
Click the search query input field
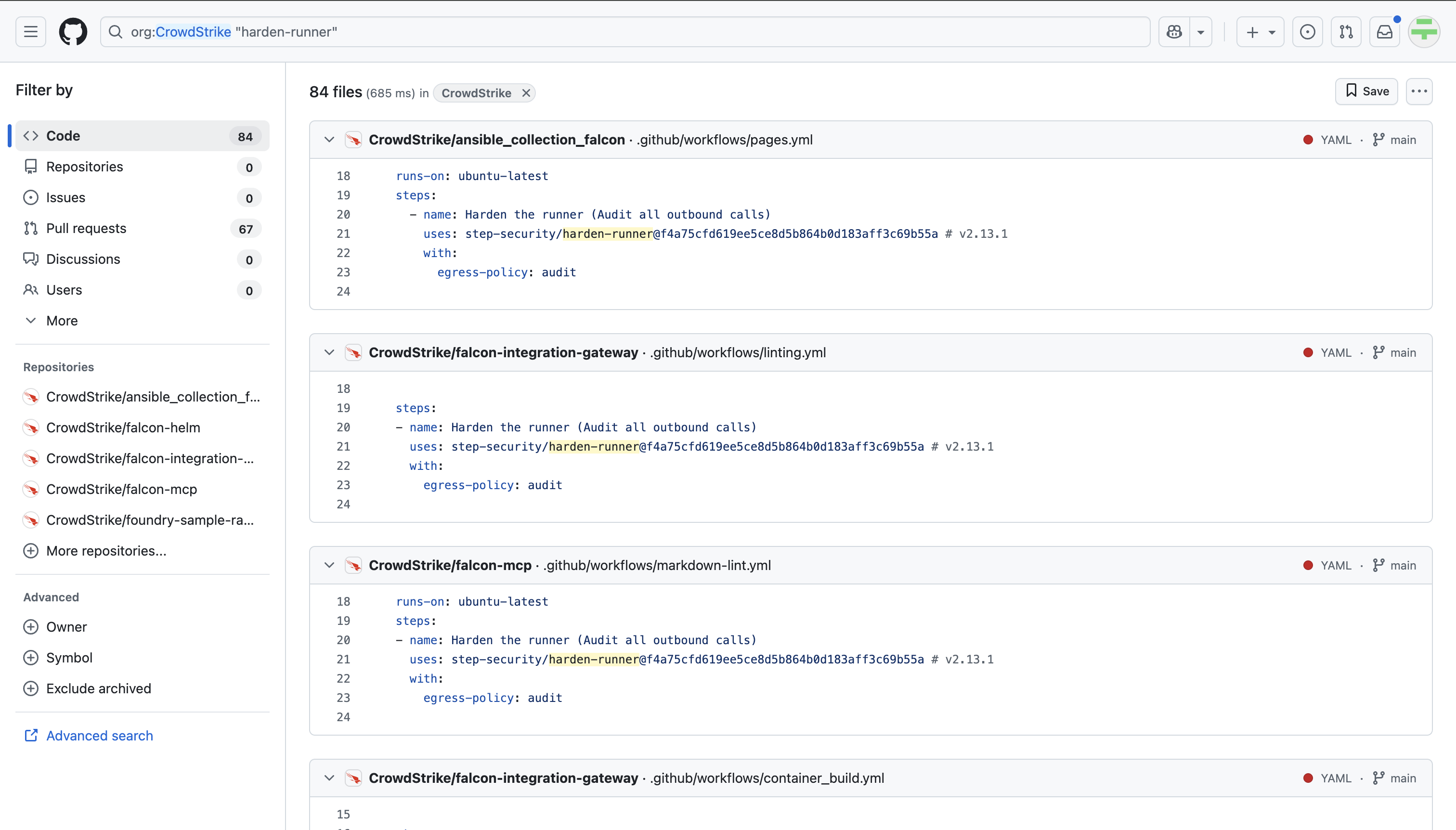pos(627,31)
